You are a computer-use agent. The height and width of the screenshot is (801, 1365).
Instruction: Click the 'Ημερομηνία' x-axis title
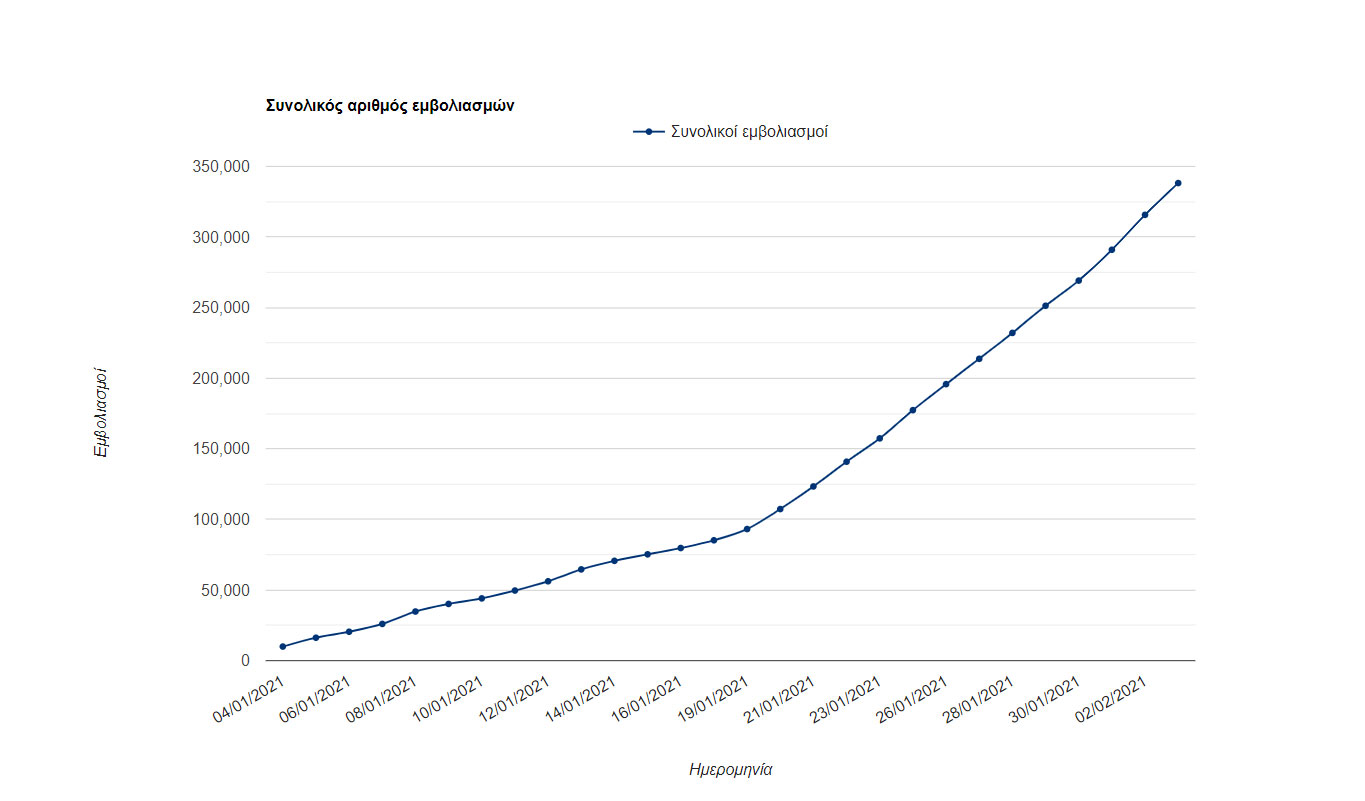tap(731, 769)
